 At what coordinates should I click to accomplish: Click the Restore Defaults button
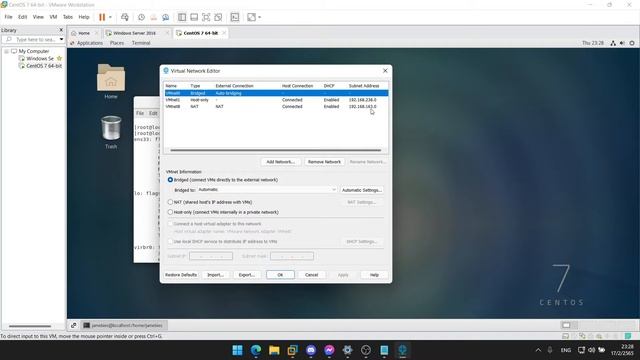(x=181, y=275)
